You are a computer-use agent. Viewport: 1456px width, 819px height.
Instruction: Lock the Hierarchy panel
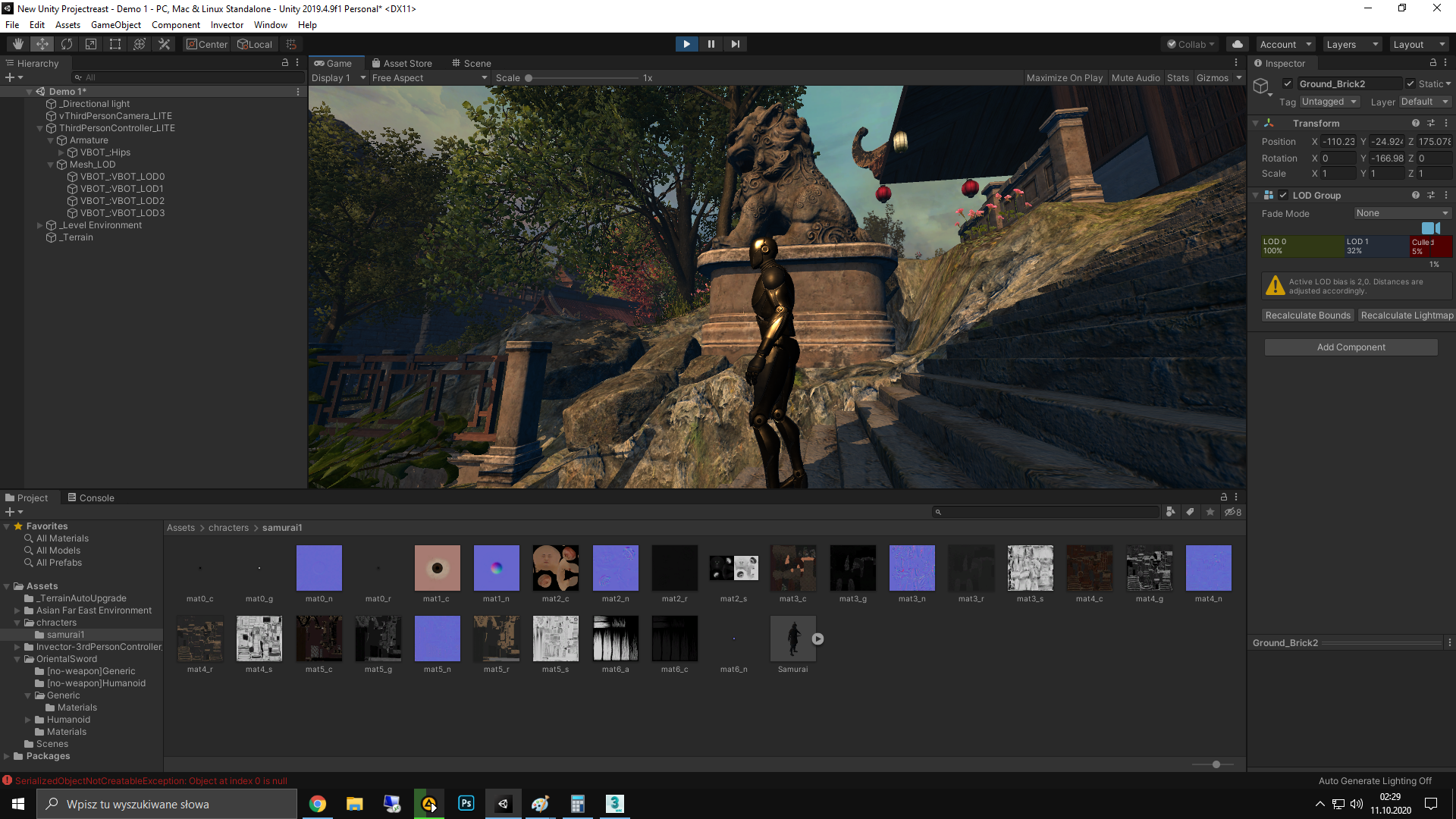(x=285, y=63)
